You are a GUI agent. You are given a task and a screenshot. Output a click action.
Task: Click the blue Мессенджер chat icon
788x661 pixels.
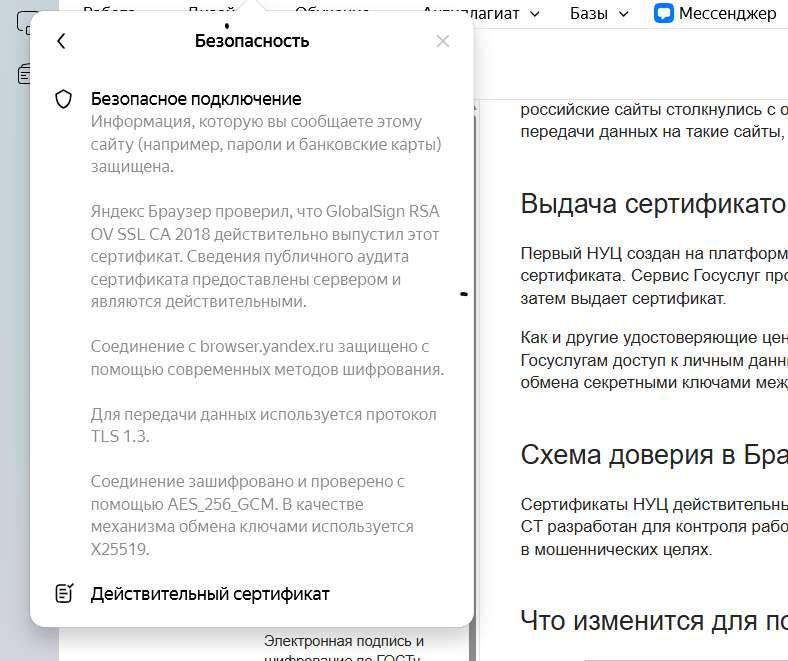(x=663, y=14)
